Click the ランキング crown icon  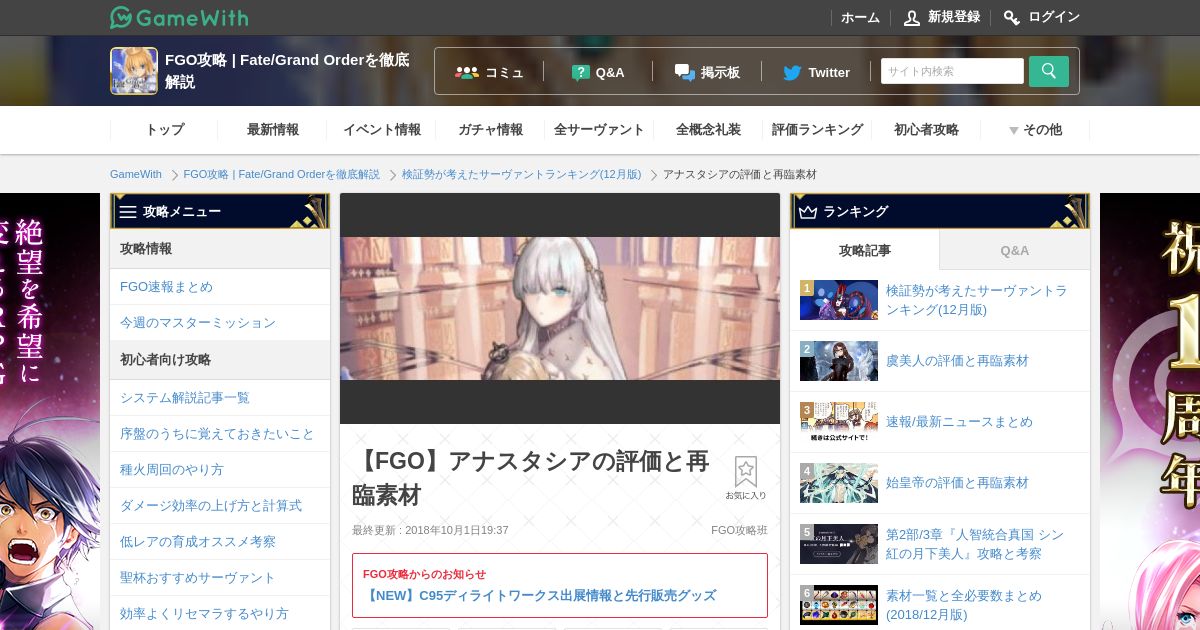[x=808, y=212]
